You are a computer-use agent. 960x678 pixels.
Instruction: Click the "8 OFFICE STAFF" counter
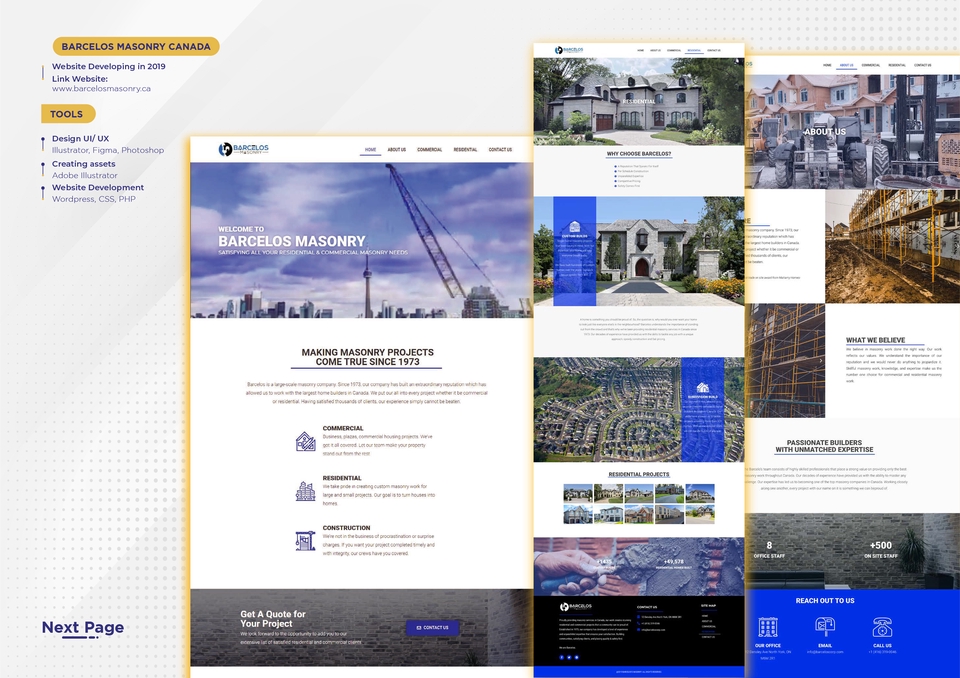click(x=769, y=549)
